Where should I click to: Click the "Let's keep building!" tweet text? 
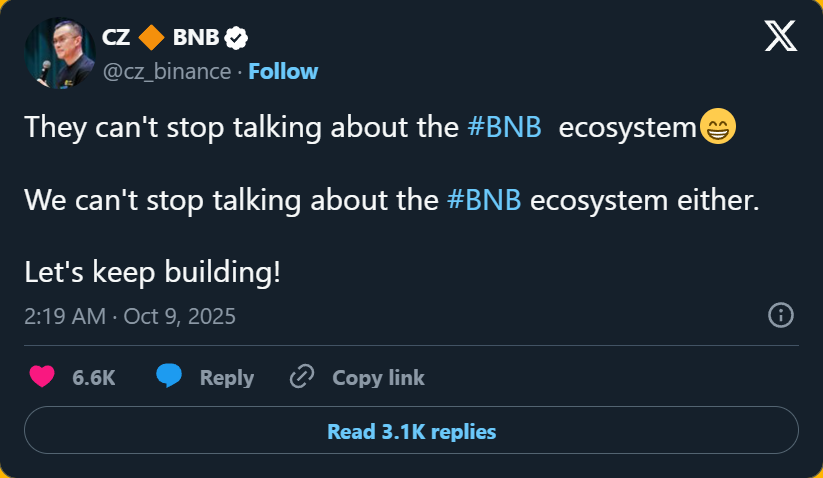[152, 270]
